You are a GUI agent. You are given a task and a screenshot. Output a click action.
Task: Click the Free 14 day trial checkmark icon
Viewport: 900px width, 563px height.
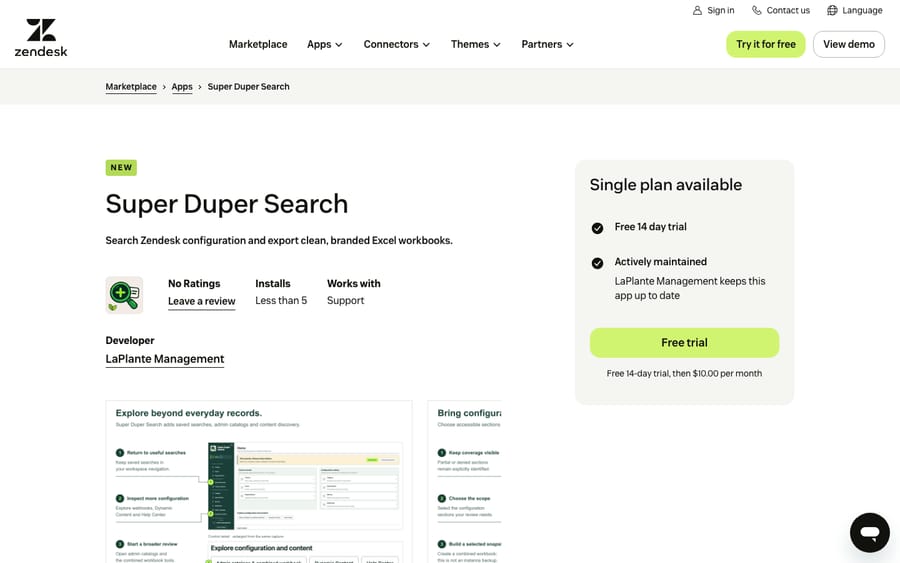(597, 228)
